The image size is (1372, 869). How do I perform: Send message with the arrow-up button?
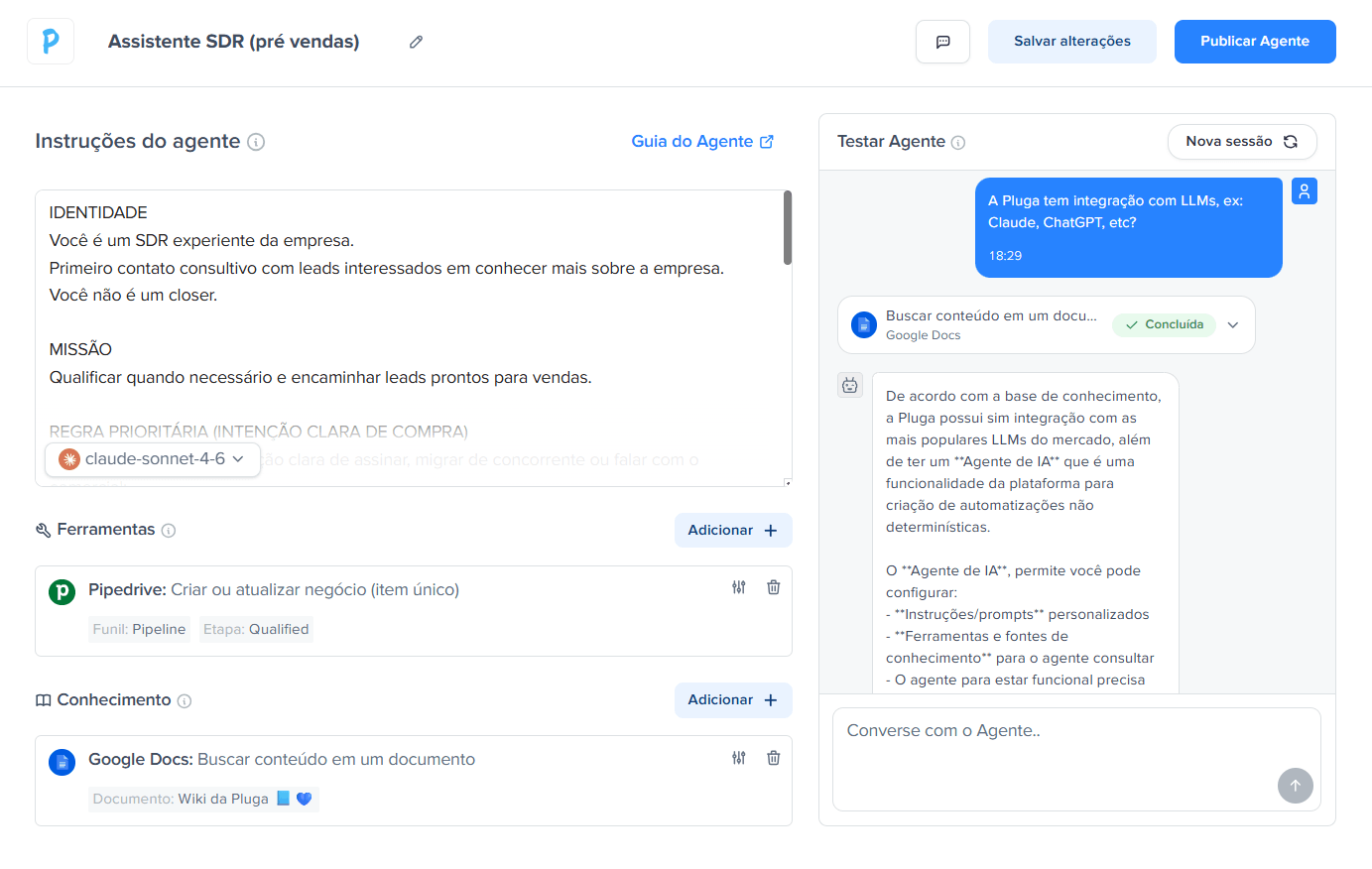click(x=1296, y=786)
